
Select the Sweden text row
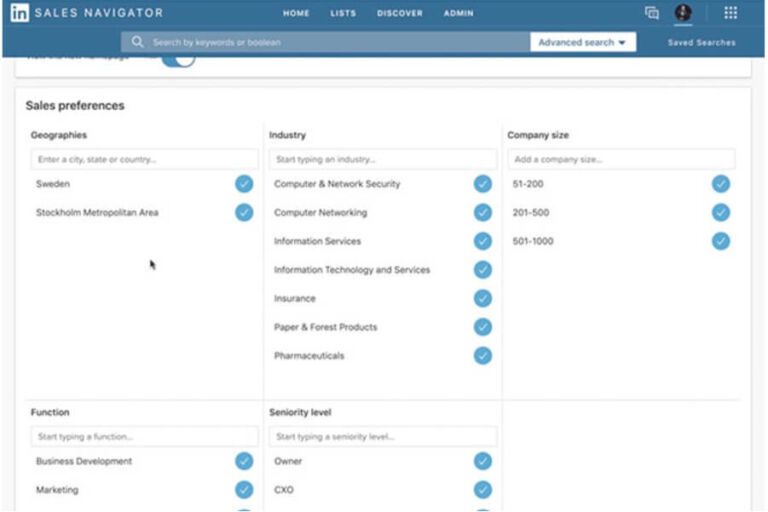pyautogui.click(x=53, y=184)
